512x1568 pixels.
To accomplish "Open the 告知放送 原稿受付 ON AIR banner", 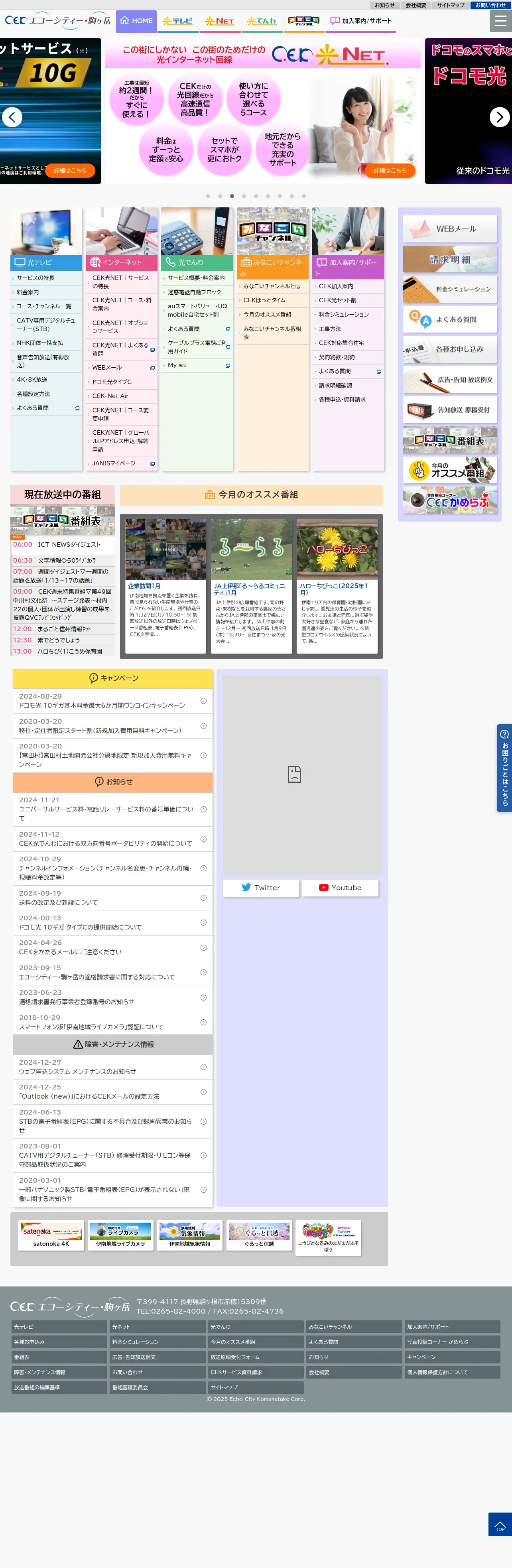I will click(450, 410).
